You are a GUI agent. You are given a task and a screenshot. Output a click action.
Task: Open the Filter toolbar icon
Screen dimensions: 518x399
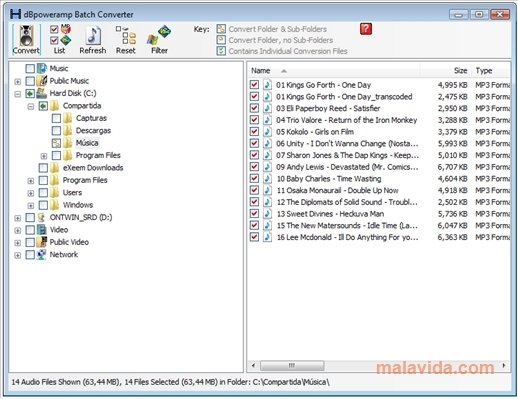click(x=159, y=35)
